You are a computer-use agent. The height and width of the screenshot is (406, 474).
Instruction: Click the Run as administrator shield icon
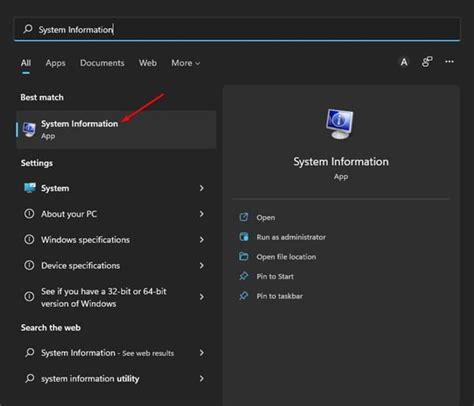244,237
